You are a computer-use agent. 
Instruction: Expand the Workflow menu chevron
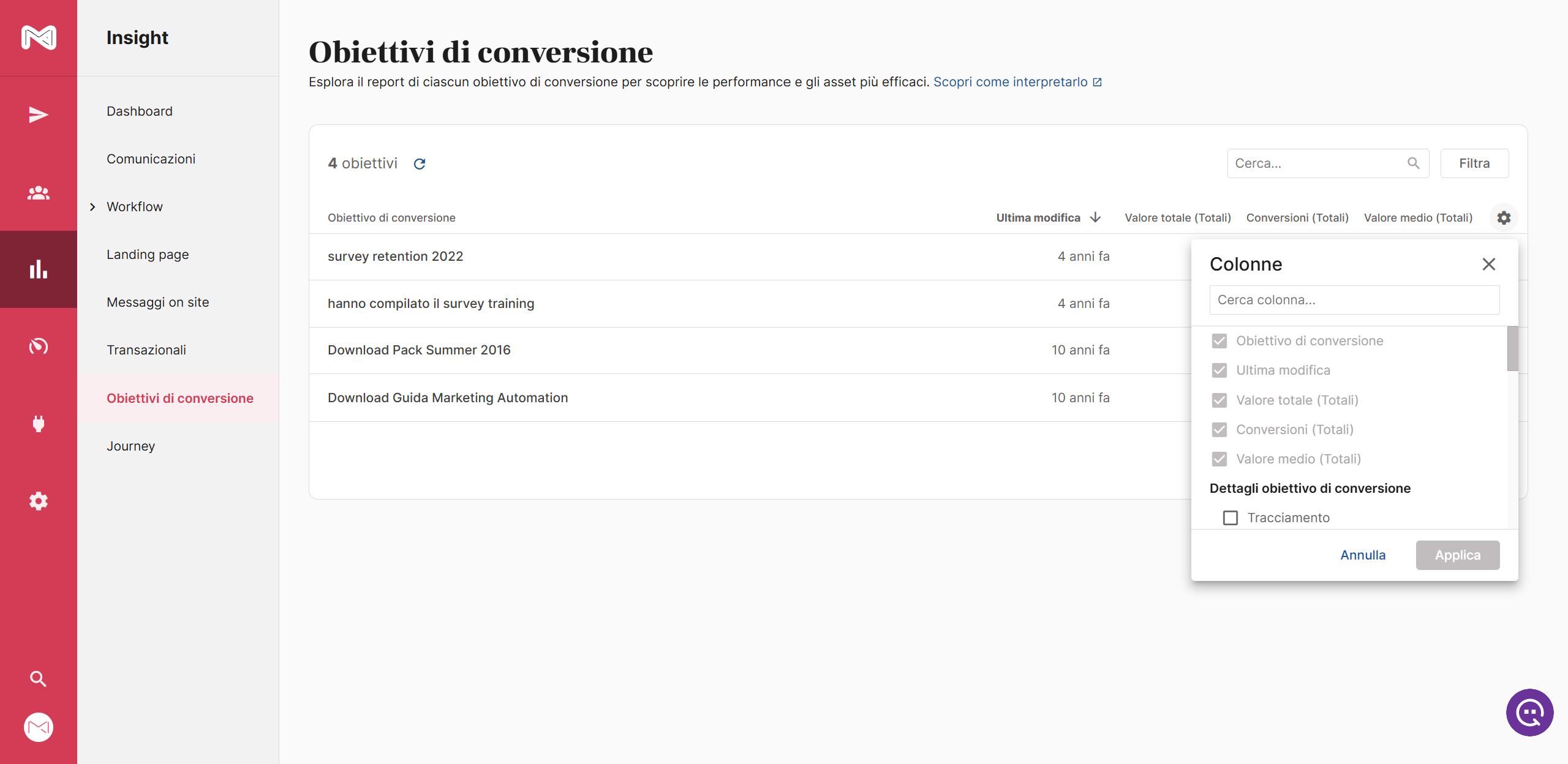92,207
